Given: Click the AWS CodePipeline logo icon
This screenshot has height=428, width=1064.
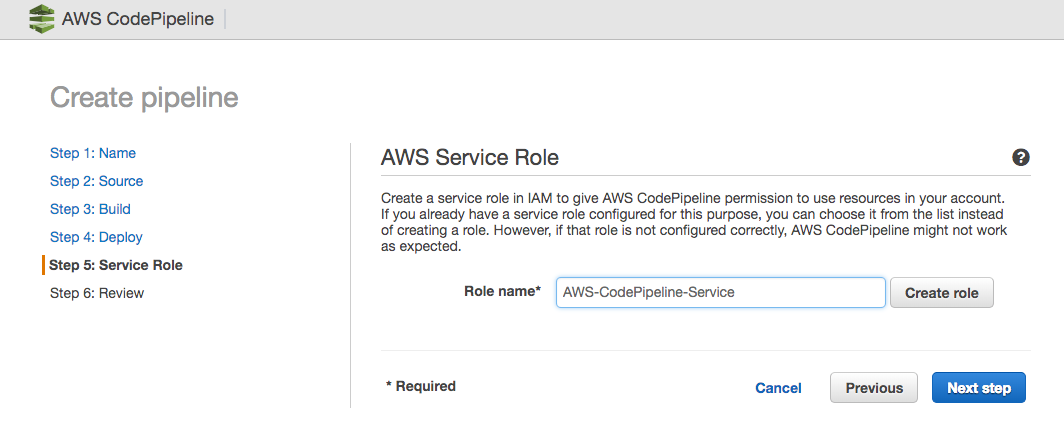Looking at the screenshot, I should pos(41,19).
